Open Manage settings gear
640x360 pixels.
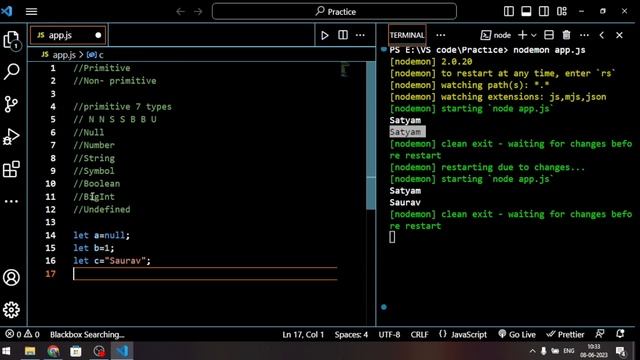pos(11,310)
